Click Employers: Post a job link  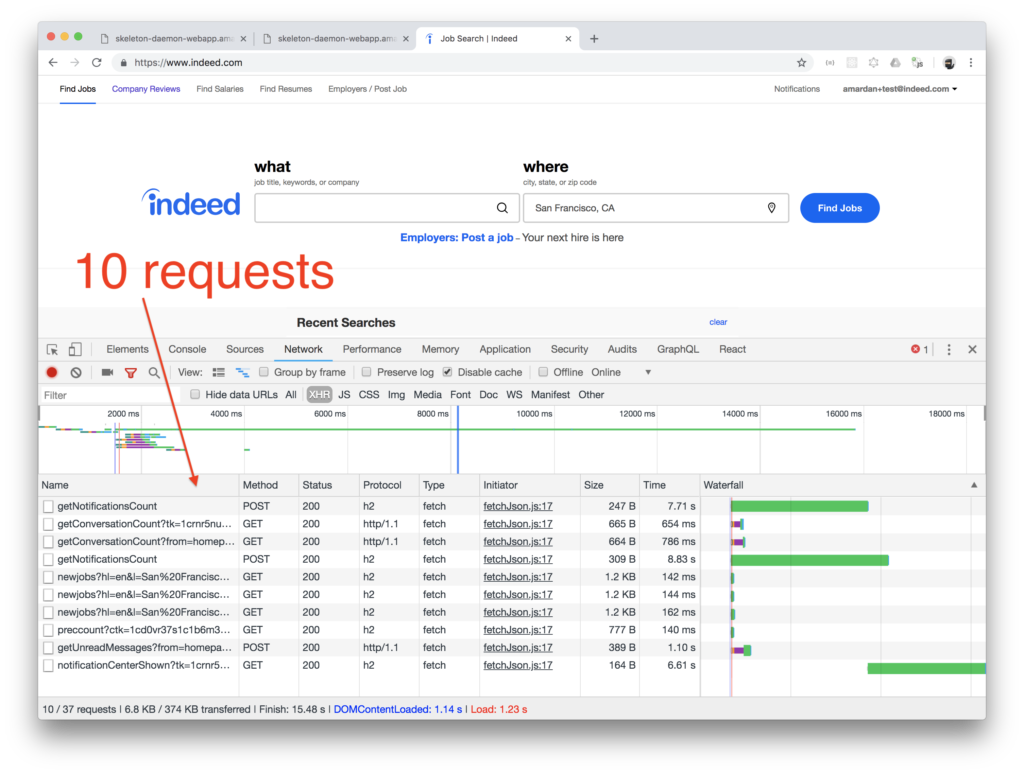(456, 238)
